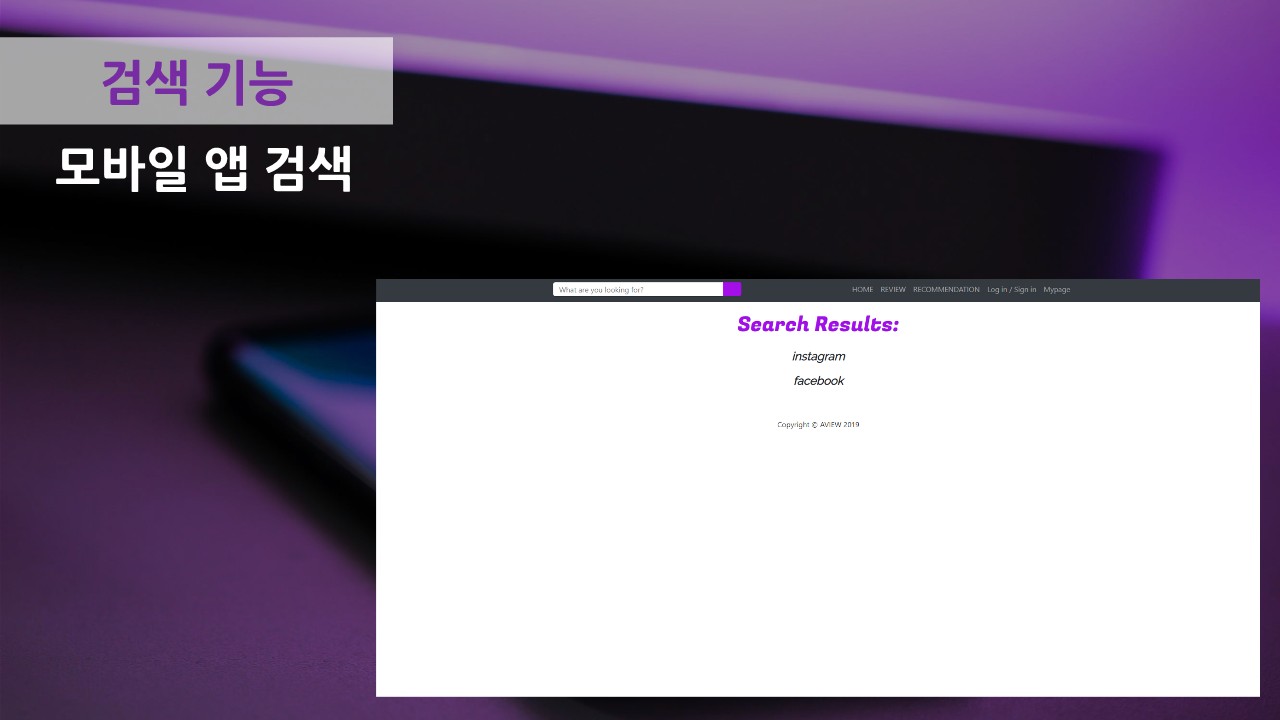This screenshot has width=1280, height=720.
Task: Select the Search Results heading
Action: pos(818,323)
